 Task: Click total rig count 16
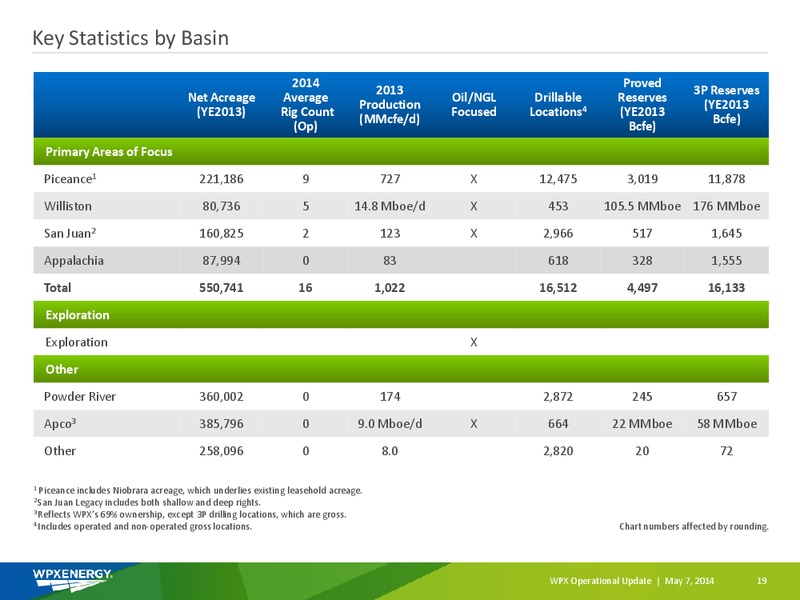coord(306,288)
